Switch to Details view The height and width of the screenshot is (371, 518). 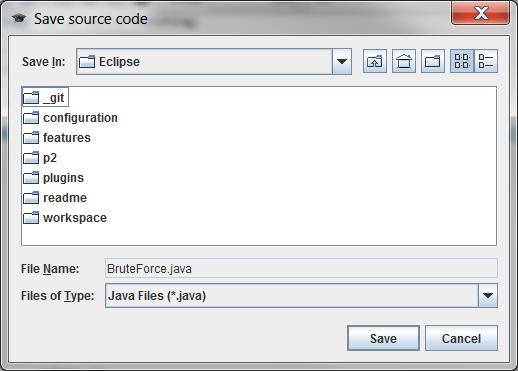[x=486, y=61]
